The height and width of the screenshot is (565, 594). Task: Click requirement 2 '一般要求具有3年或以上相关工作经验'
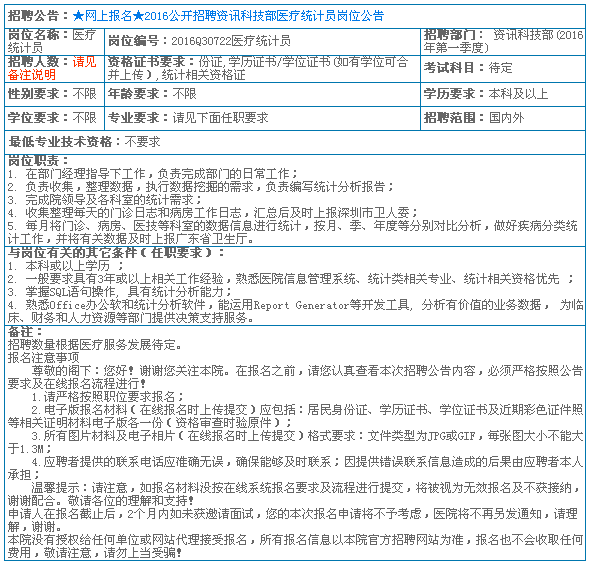(291, 279)
